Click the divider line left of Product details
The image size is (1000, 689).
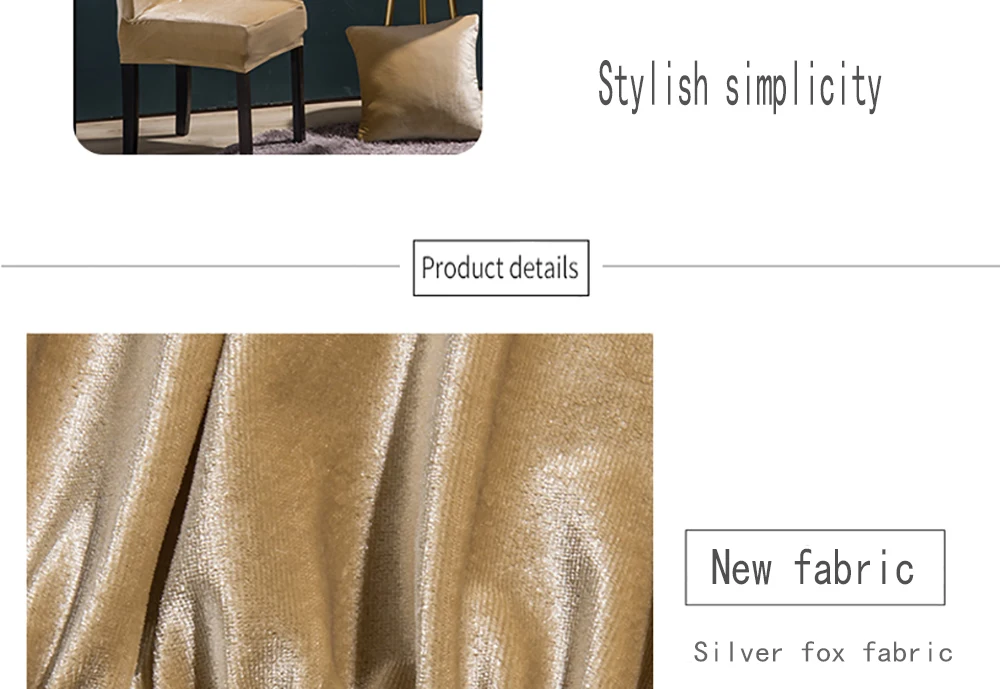click(200, 266)
